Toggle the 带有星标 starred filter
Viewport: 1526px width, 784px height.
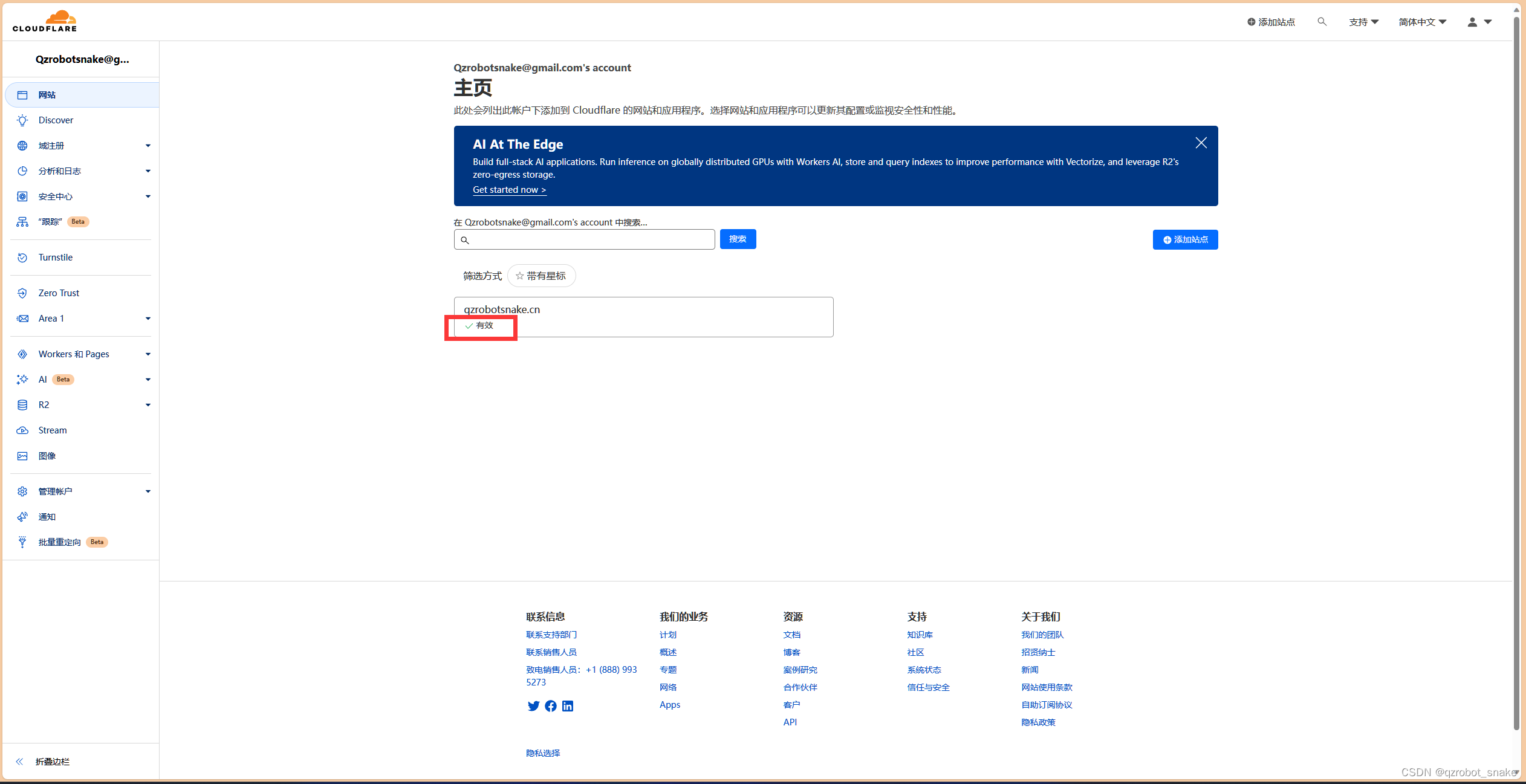pos(541,276)
